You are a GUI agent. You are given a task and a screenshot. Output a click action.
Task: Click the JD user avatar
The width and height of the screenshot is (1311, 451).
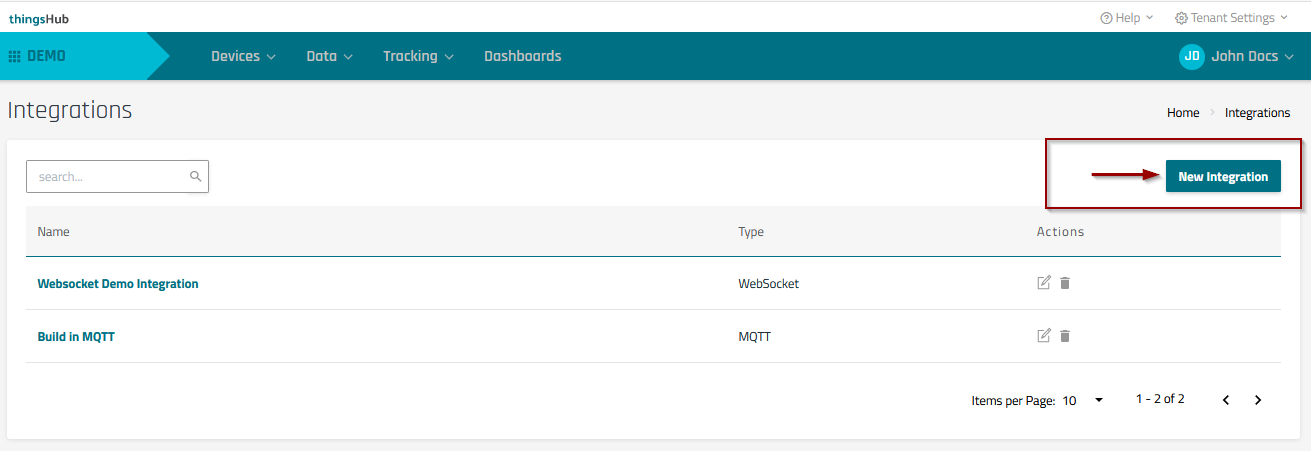(x=1191, y=57)
